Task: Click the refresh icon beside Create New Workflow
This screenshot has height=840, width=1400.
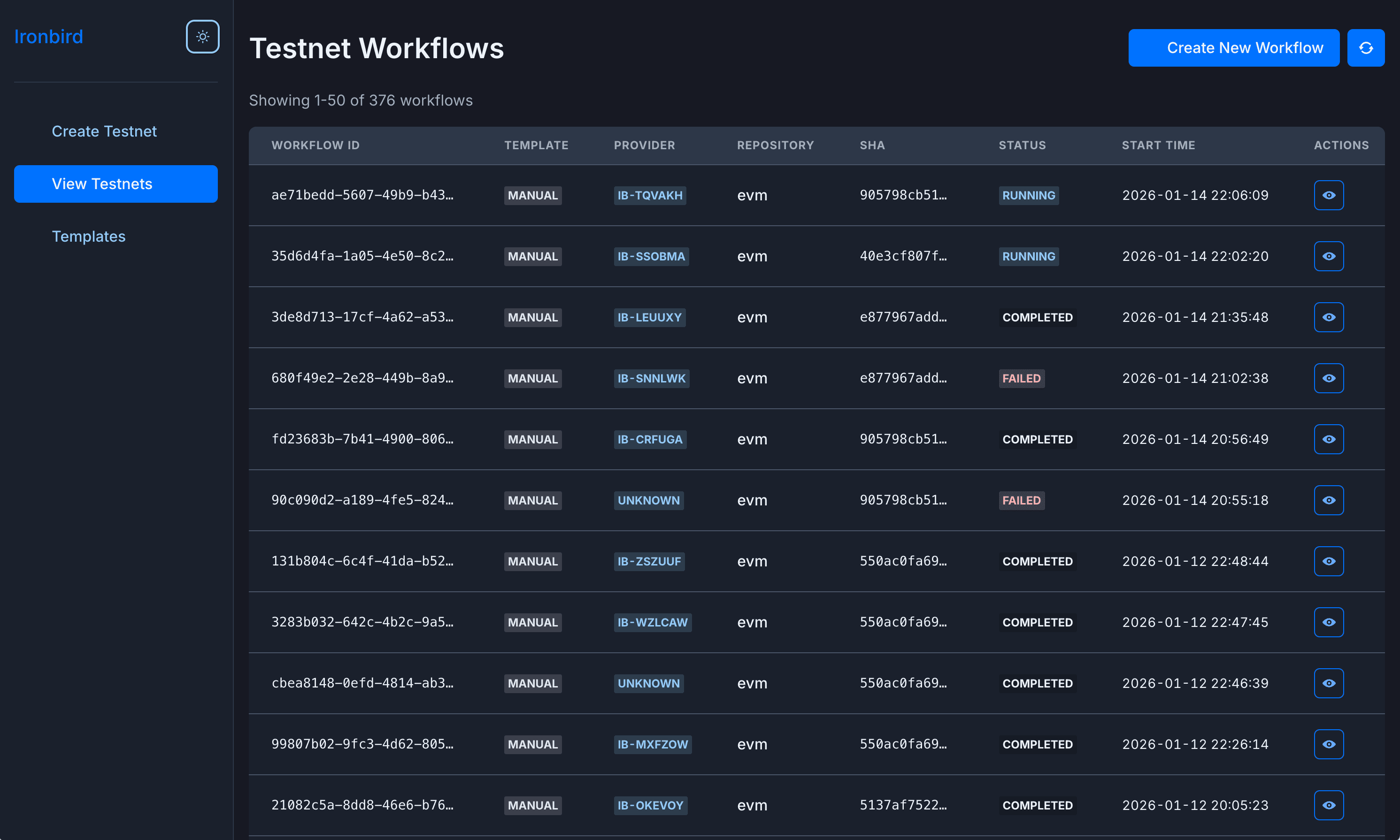Action: click(1365, 47)
